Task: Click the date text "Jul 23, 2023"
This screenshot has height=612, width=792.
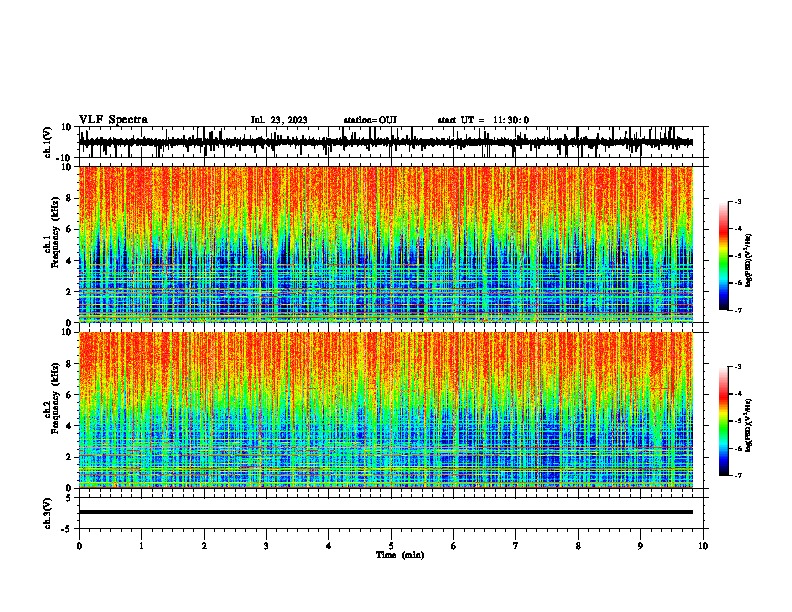Action: tap(279, 120)
